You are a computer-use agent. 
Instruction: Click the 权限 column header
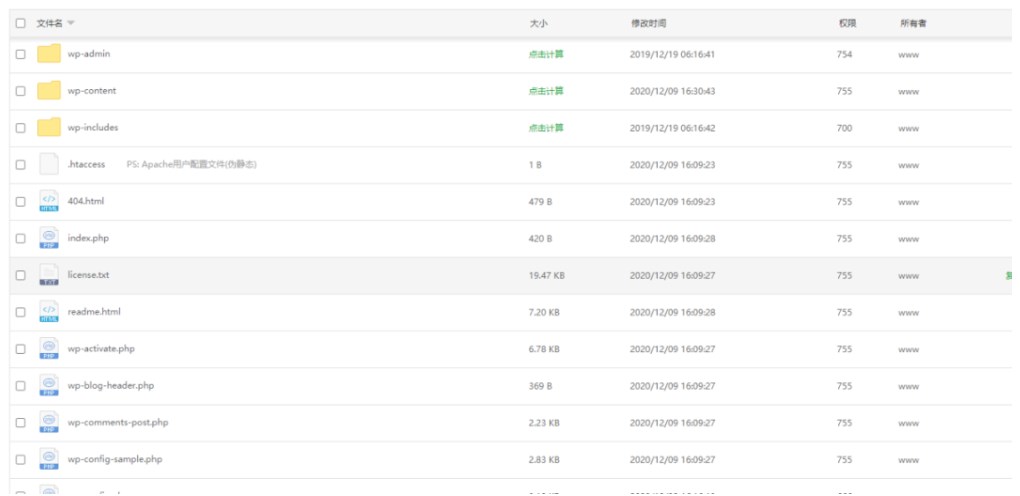(x=847, y=22)
